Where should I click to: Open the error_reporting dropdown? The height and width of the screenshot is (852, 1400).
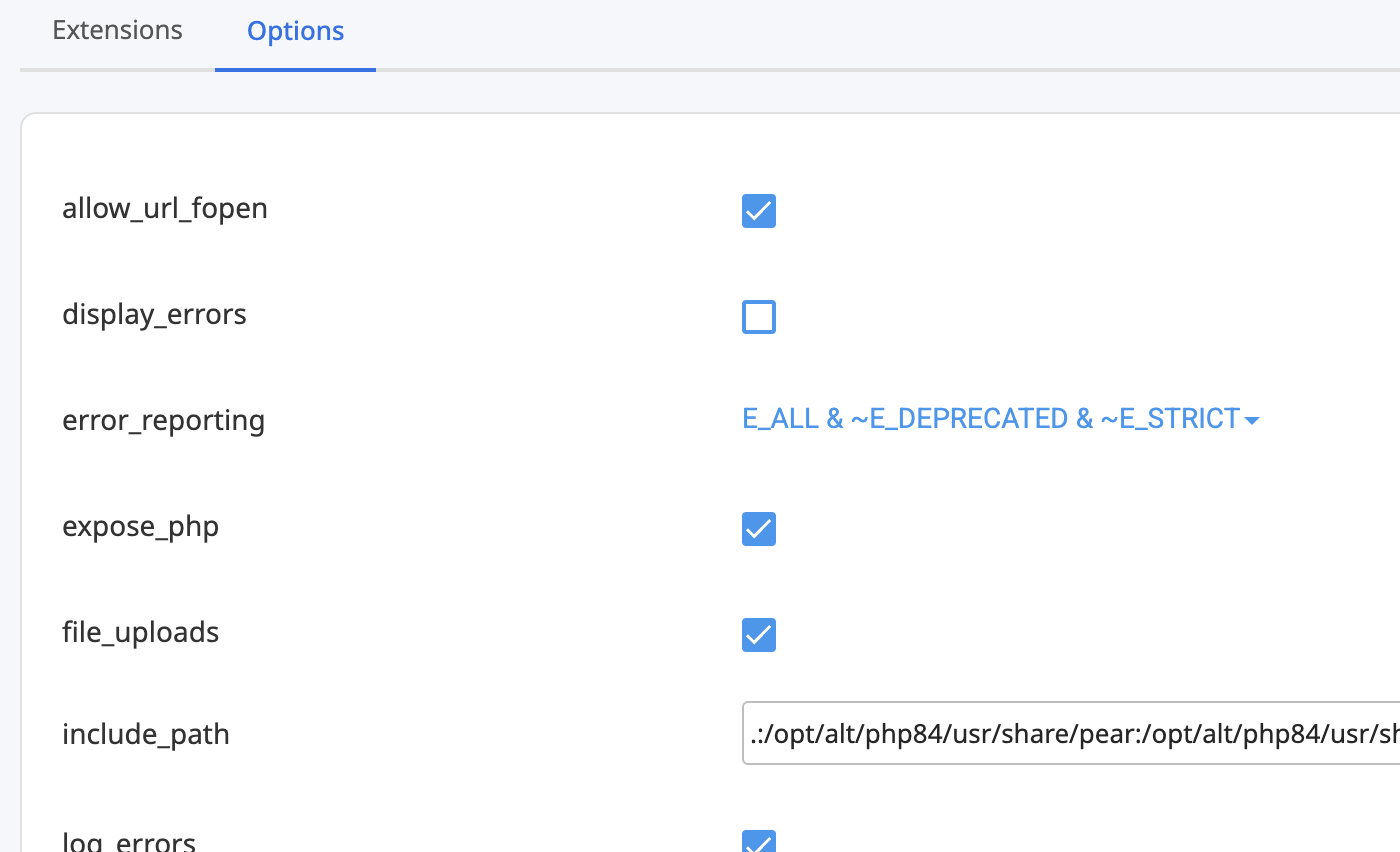coord(1000,418)
